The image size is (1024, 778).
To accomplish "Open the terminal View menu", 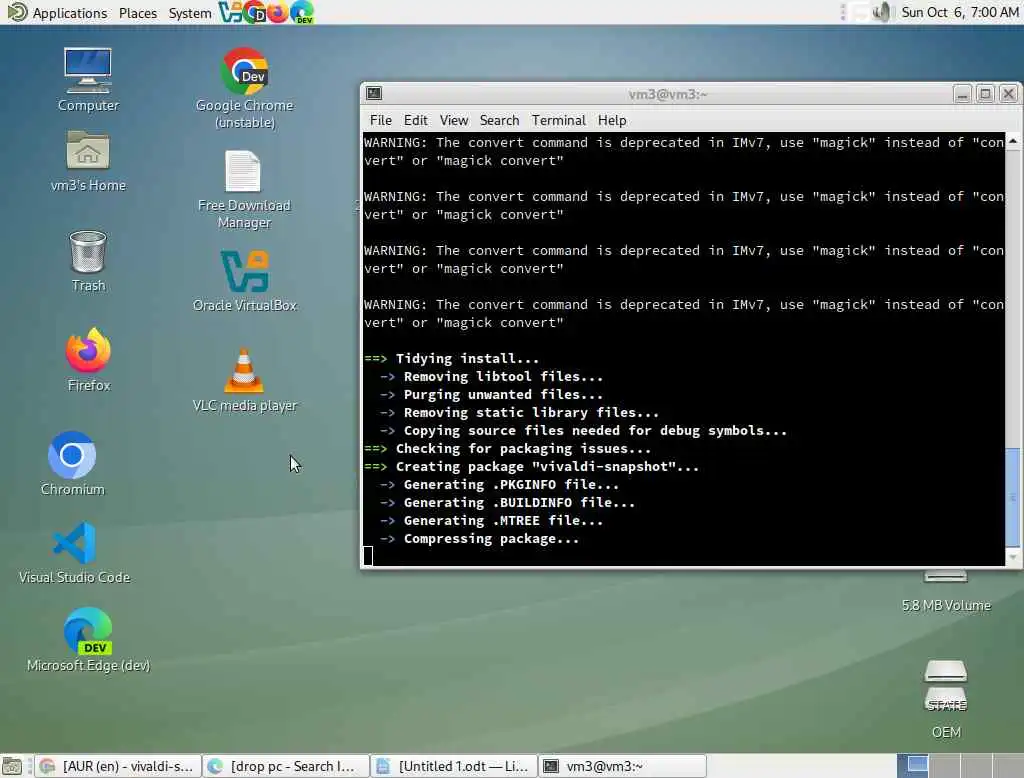I will [453, 120].
